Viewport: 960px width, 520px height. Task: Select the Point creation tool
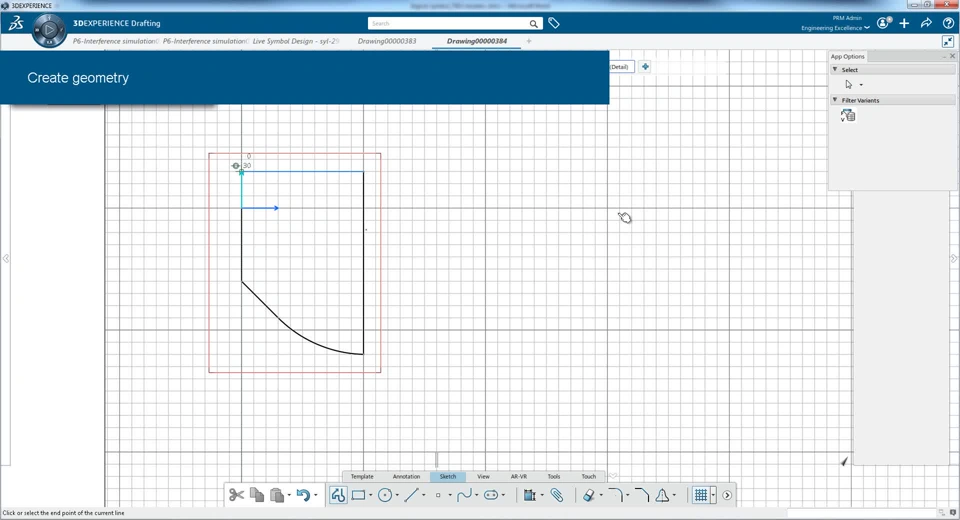coord(438,495)
